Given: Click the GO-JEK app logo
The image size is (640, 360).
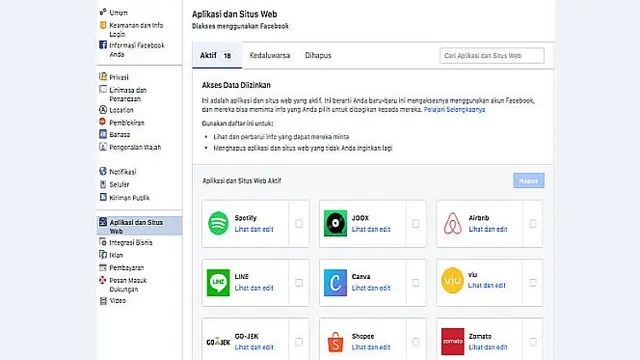Looking at the screenshot, I should (218, 342).
